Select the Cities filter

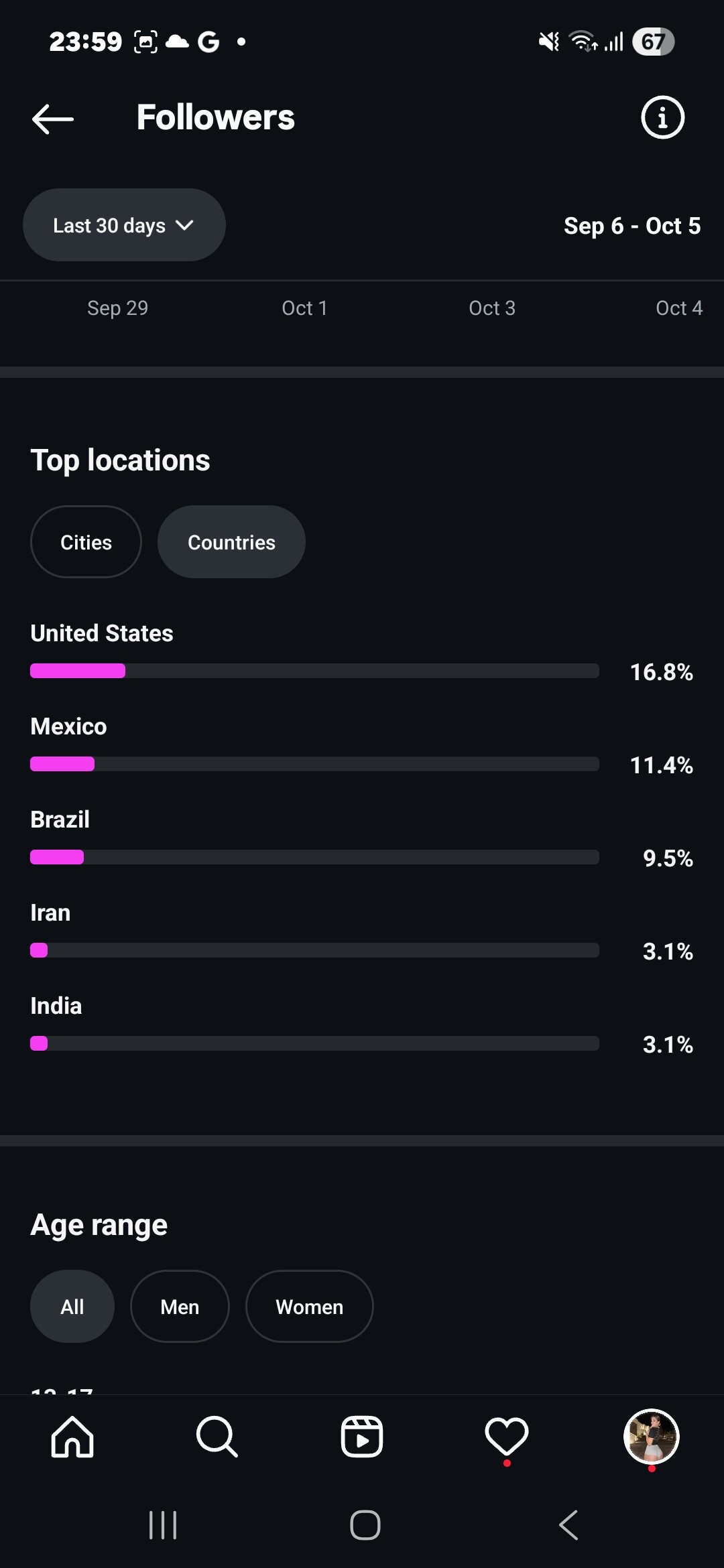(86, 542)
